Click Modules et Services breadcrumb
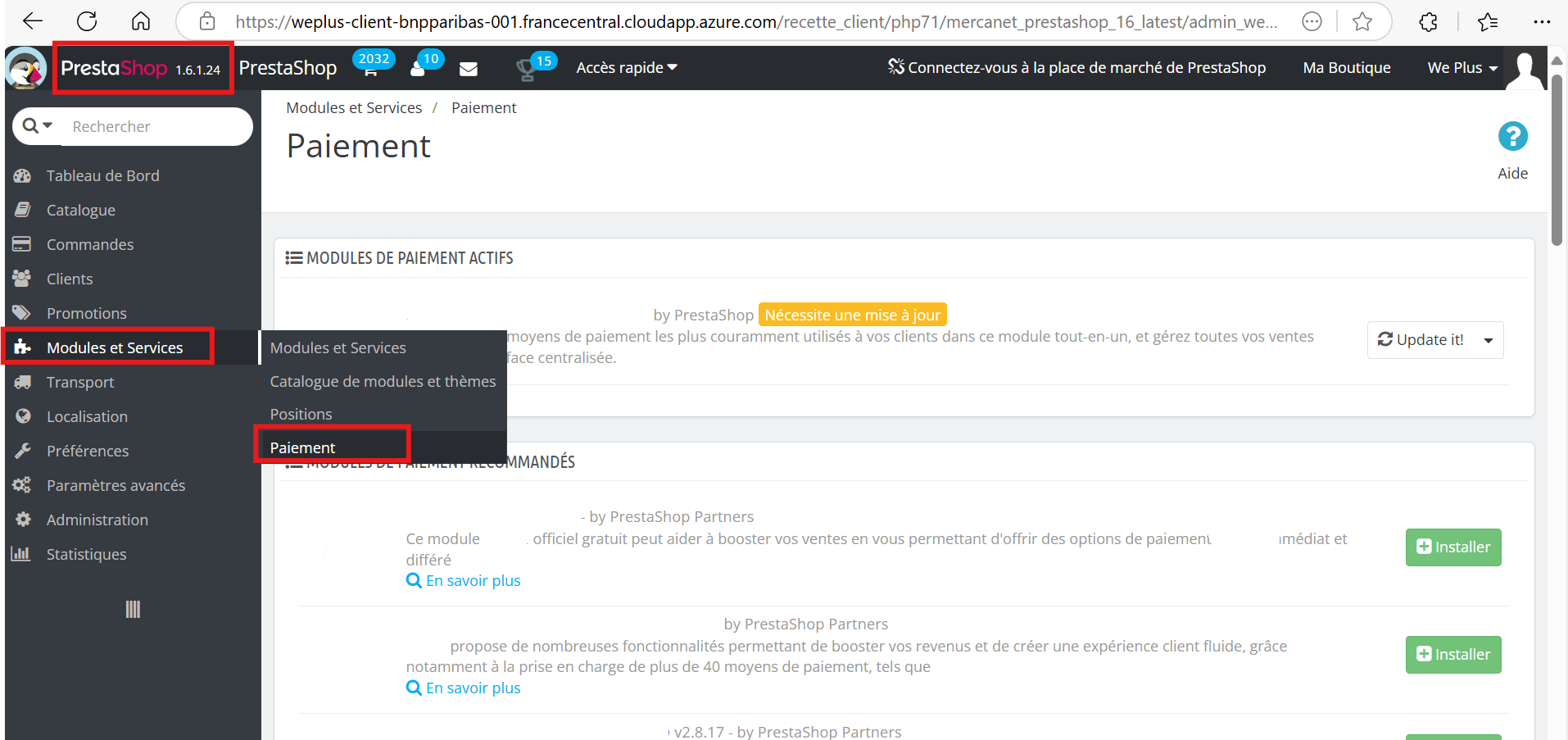This screenshot has width=1568, height=740. point(354,107)
